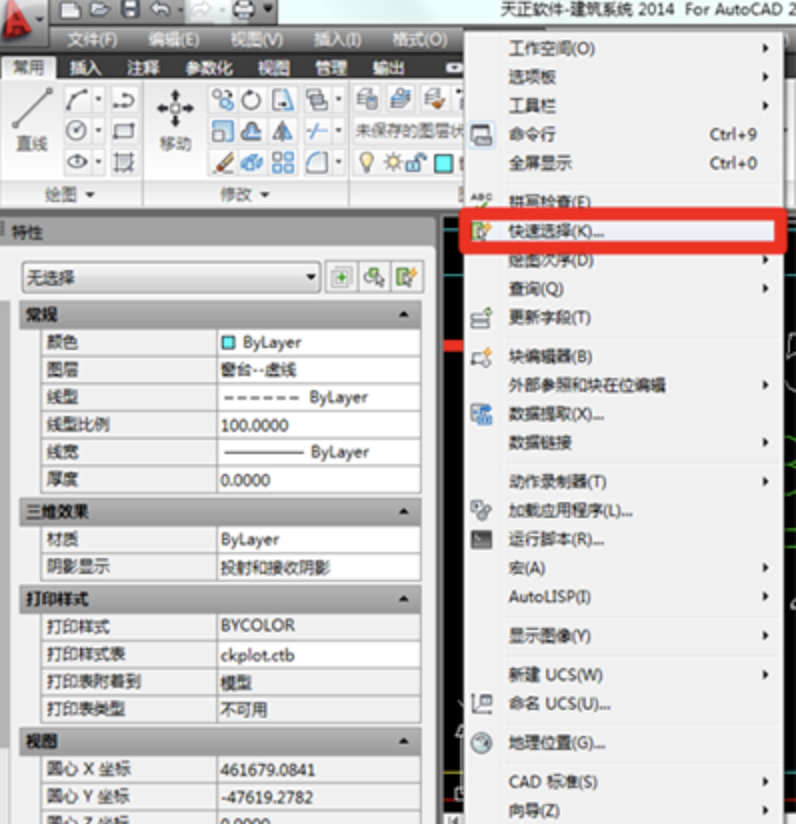
Task: Switch to the 输出 ribbon tab
Action: 388,68
